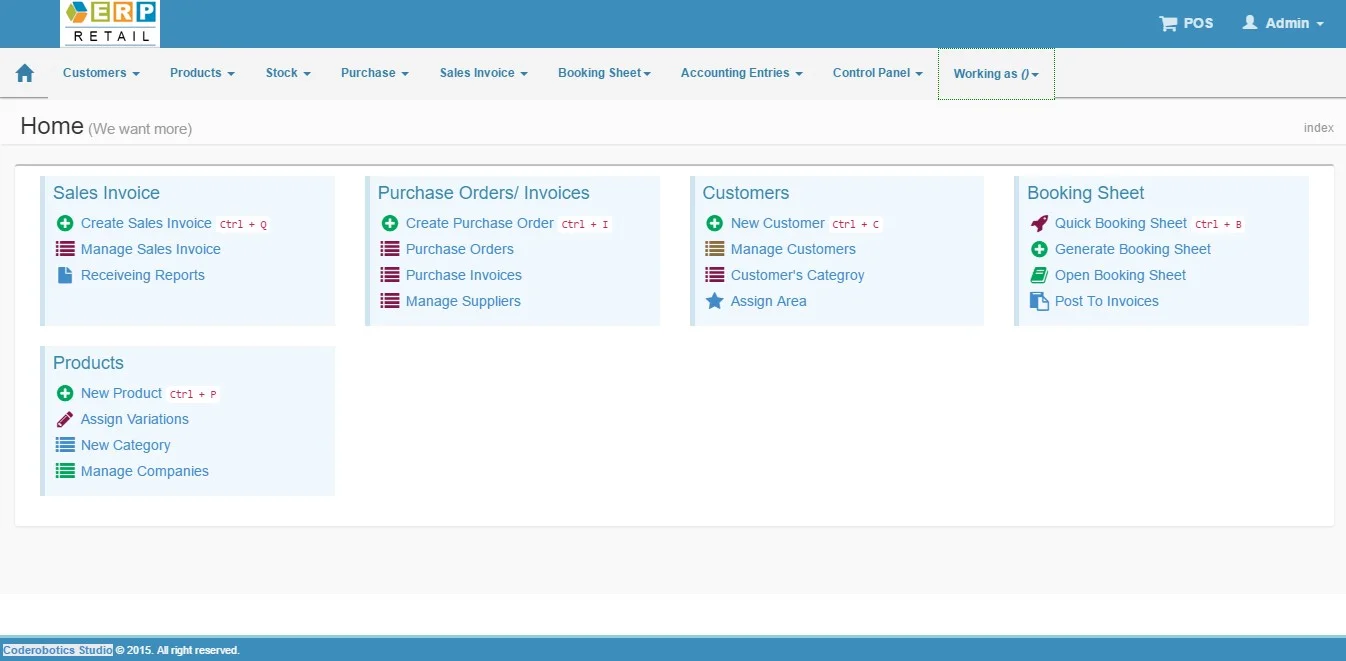This screenshot has height=661, width=1346.
Task: Open the Create Sales Invoice link
Action: [146, 223]
